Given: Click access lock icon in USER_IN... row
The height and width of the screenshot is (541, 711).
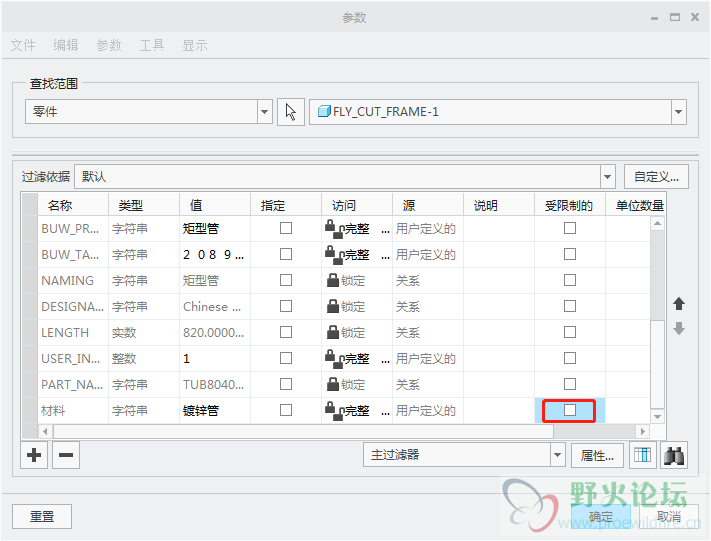Looking at the screenshot, I should (x=335, y=359).
